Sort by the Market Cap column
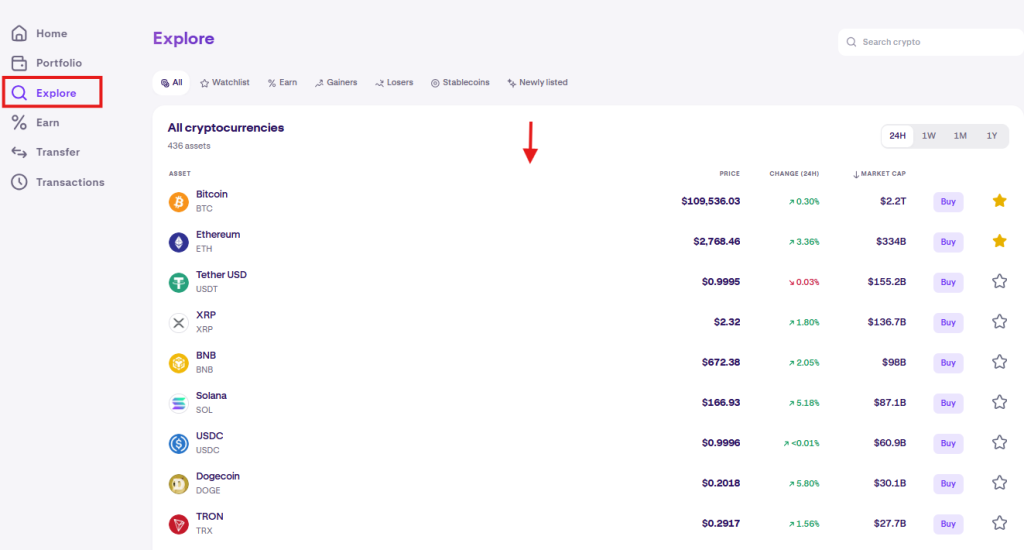The image size is (1024, 550). pyautogui.click(x=879, y=174)
